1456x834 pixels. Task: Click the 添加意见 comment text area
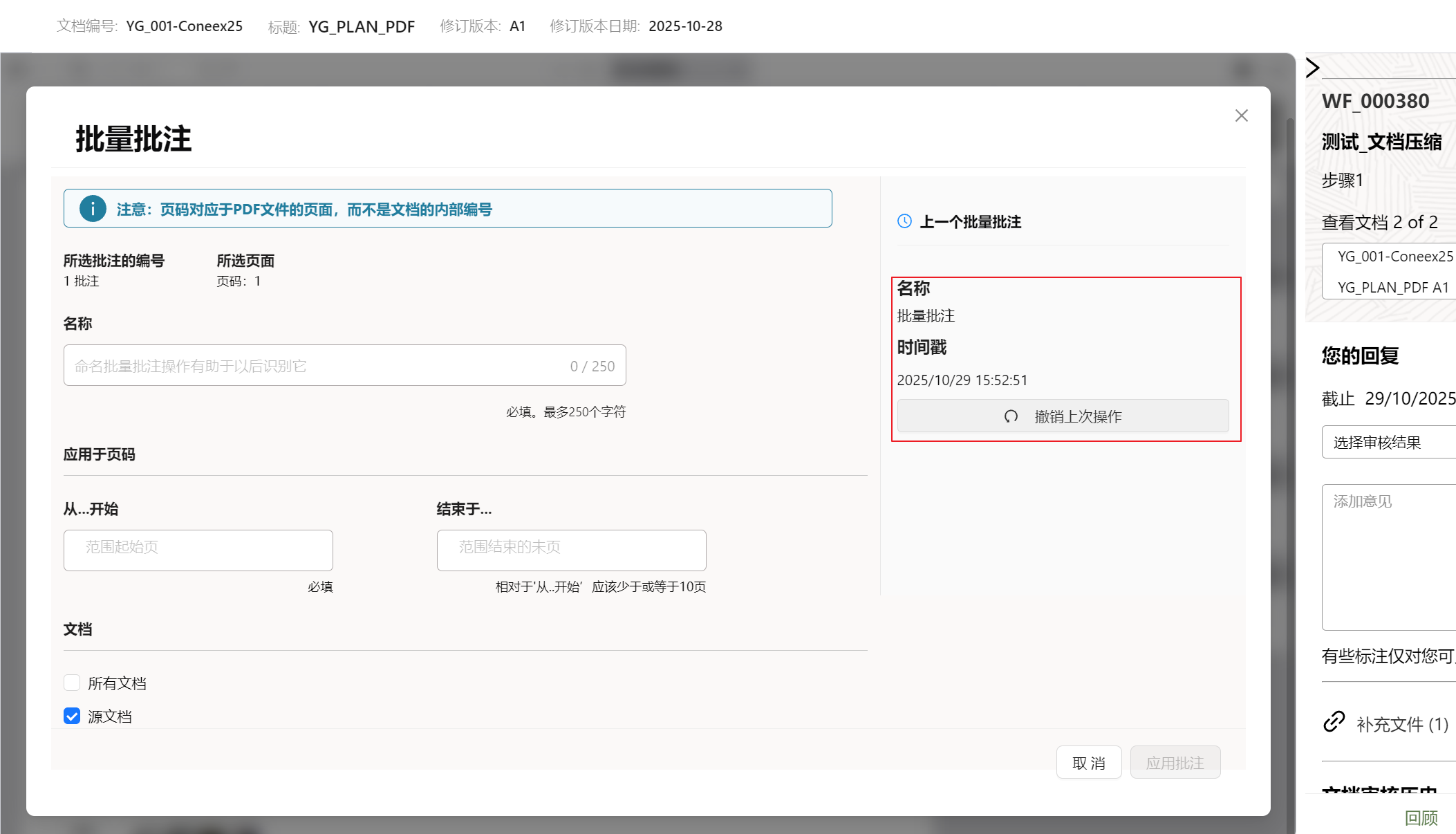tap(1388, 557)
